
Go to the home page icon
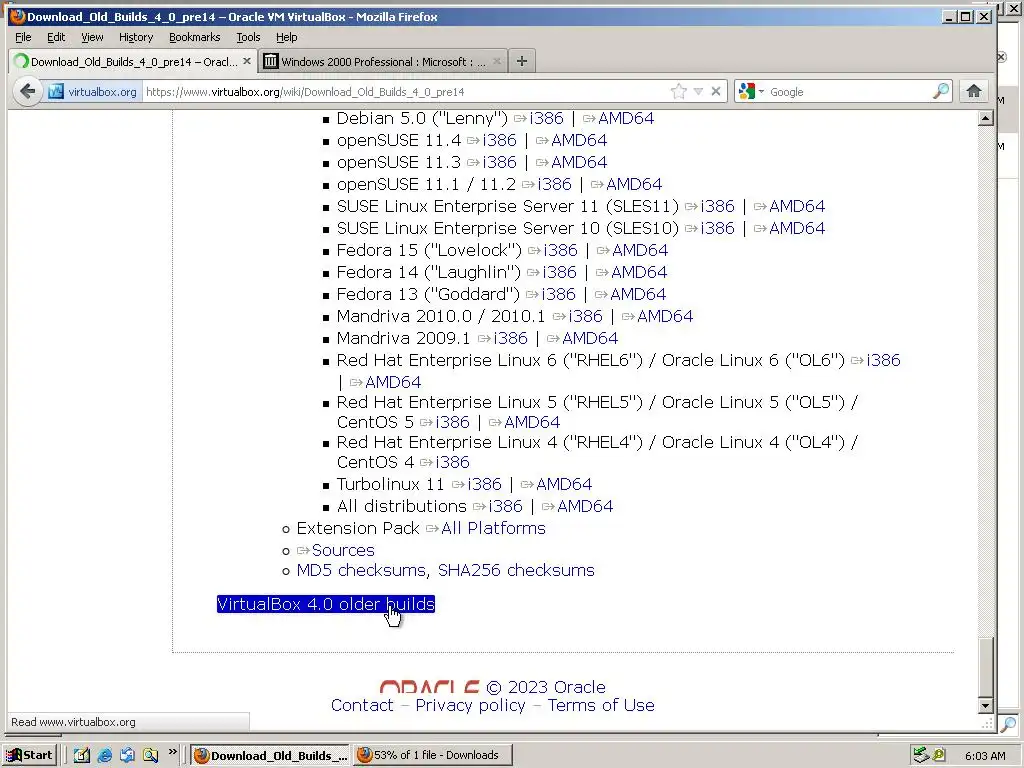(x=974, y=91)
